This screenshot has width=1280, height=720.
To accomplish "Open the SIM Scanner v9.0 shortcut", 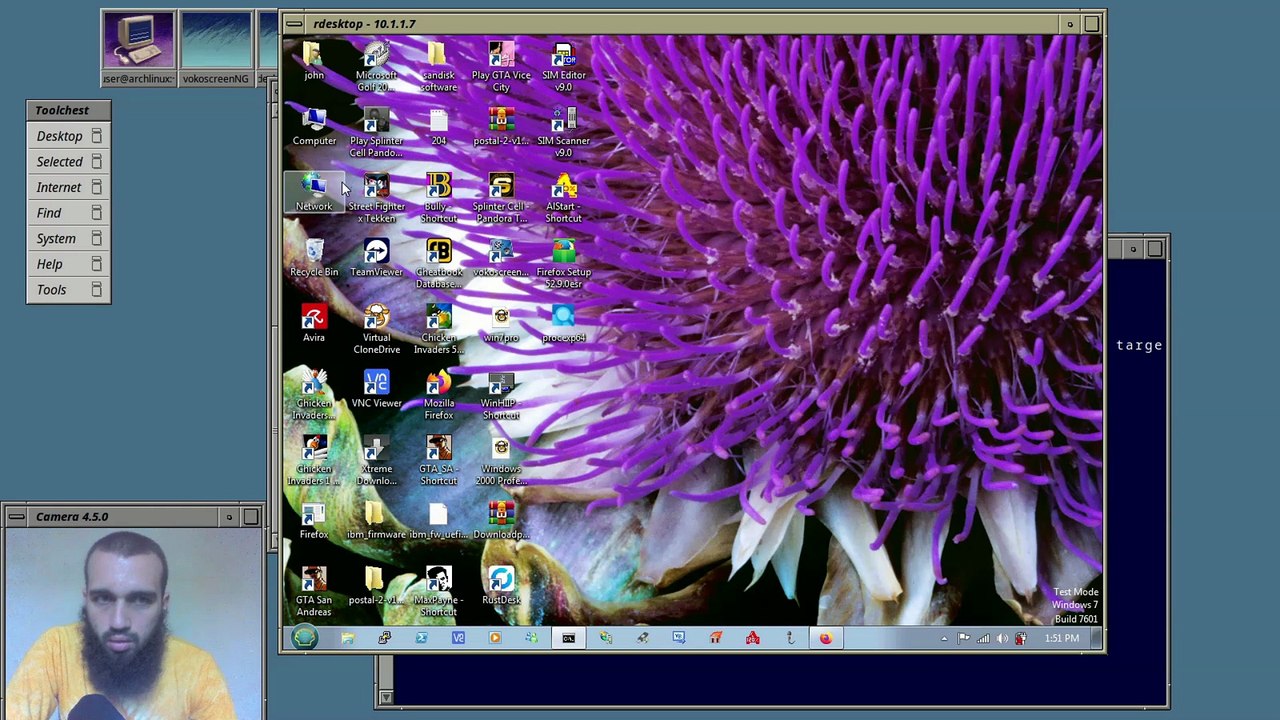I will click(x=564, y=133).
